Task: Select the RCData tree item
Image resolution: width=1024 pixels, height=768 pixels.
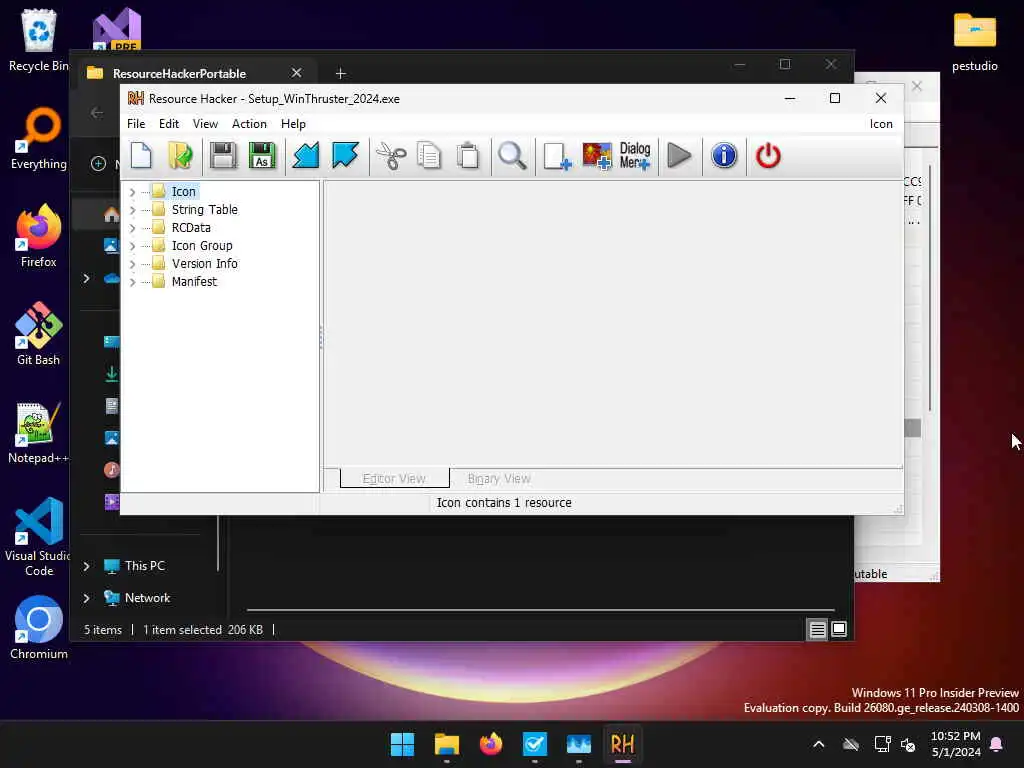Action: pos(191,227)
